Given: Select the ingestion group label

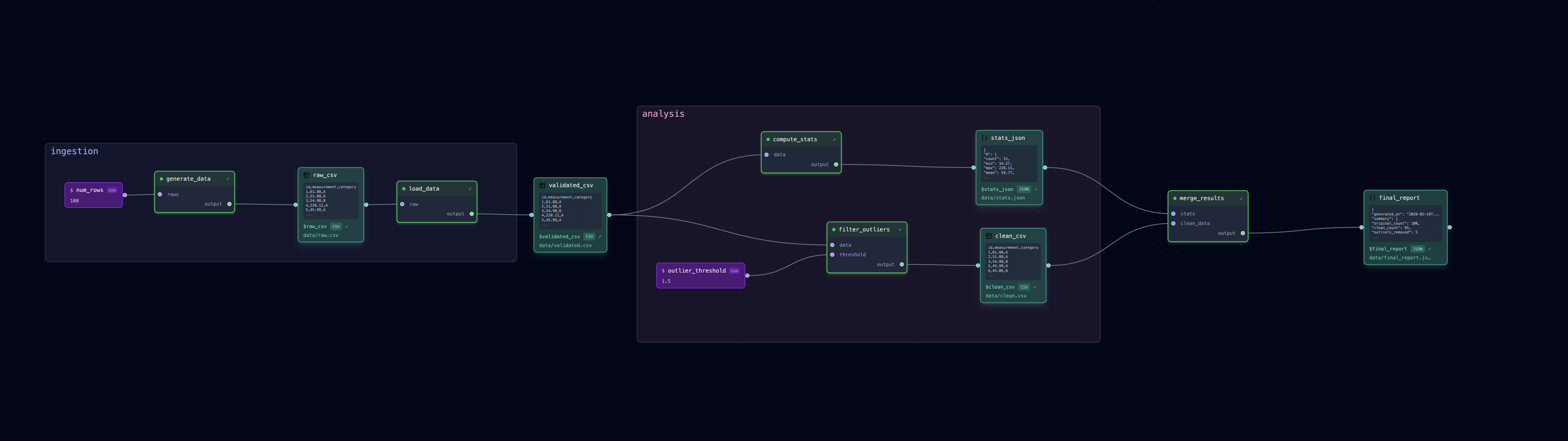Looking at the screenshot, I should point(74,151).
